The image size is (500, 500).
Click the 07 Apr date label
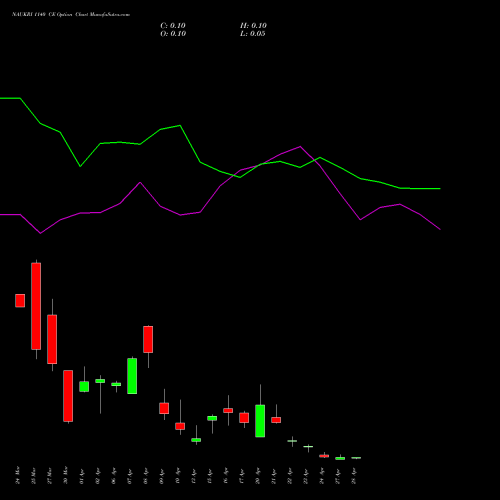tap(130, 476)
